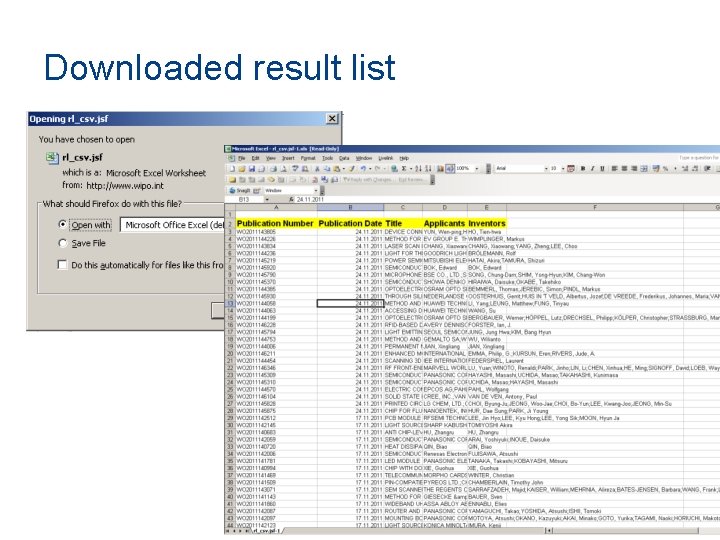The width and height of the screenshot is (720, 540).
Task: Click the Cut scissors icon in Excel
Action: pyautogui.click(x=317, y=169)
